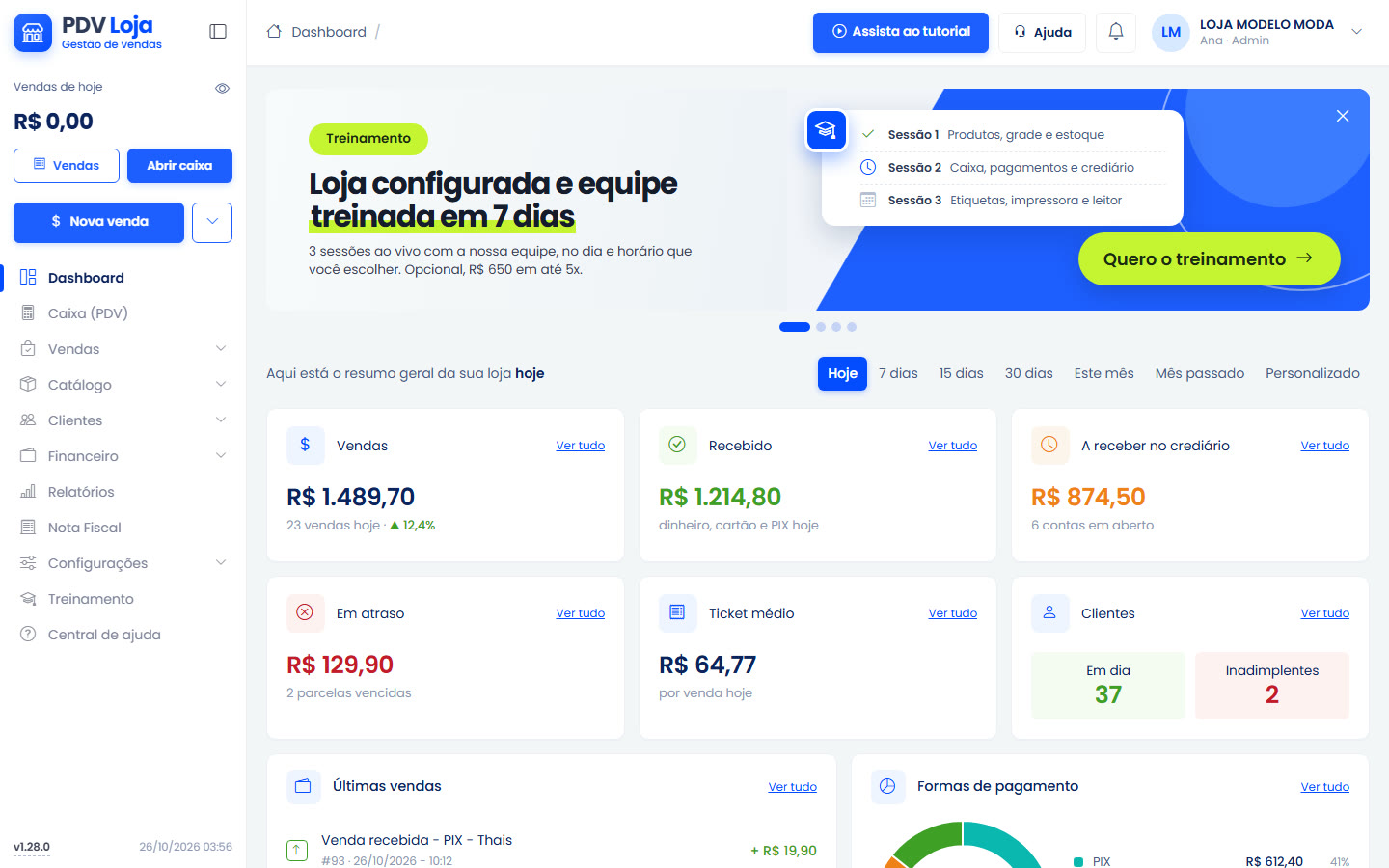Click the graduation cap icon on the banner
This screenshot has height=868, width=1389.
(827, 130)
